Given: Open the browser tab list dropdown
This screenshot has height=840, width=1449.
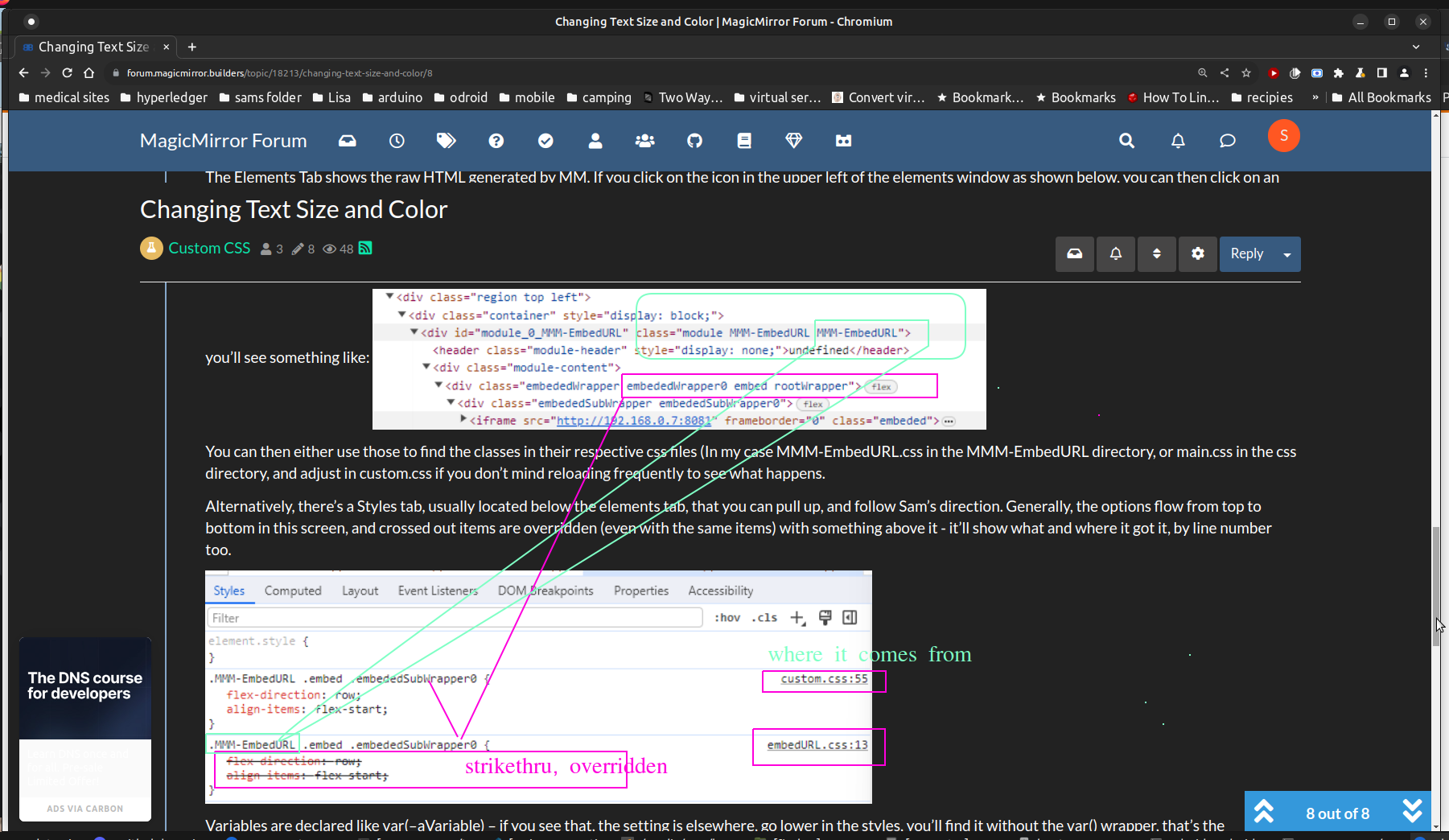Looking at the screenshot, I should click(x=1418, y=47).
